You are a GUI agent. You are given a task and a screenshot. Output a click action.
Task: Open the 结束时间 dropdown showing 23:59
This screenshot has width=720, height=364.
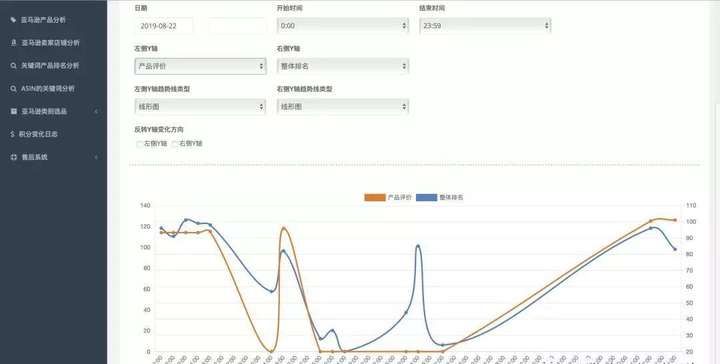[x=485, y=26]
